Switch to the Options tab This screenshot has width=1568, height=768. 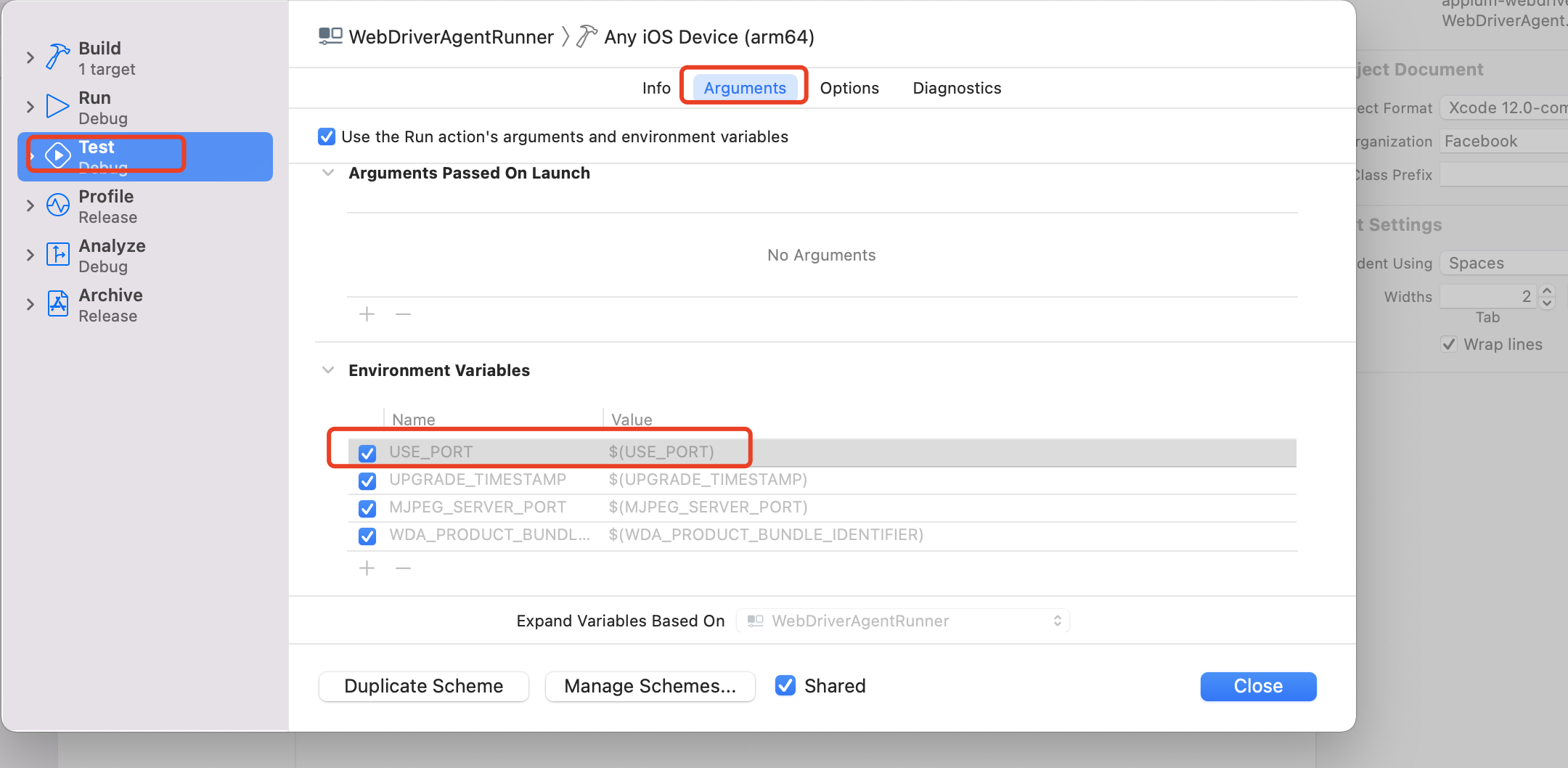coord(849,88)
